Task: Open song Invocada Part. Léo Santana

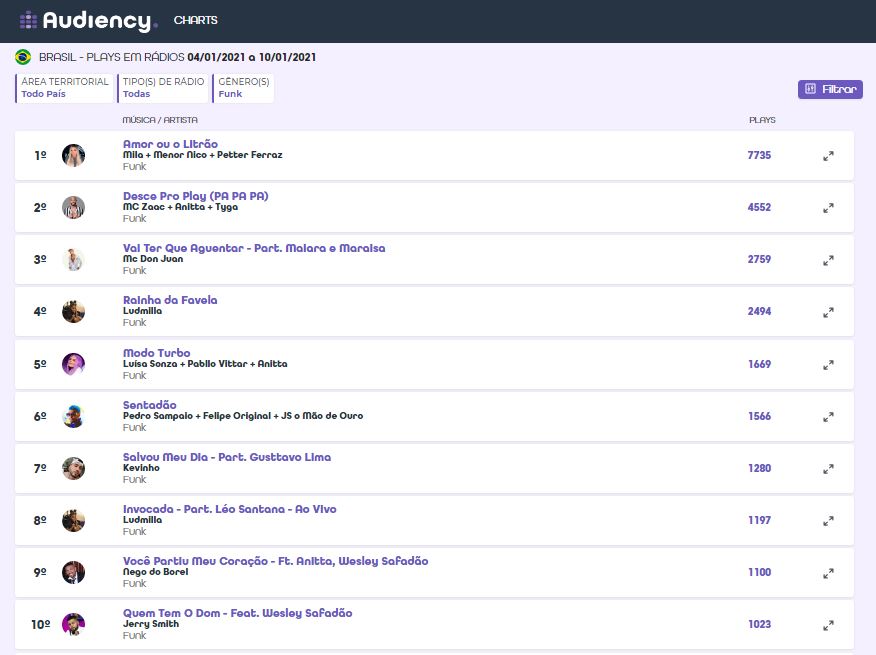Action: coord(230,509)
